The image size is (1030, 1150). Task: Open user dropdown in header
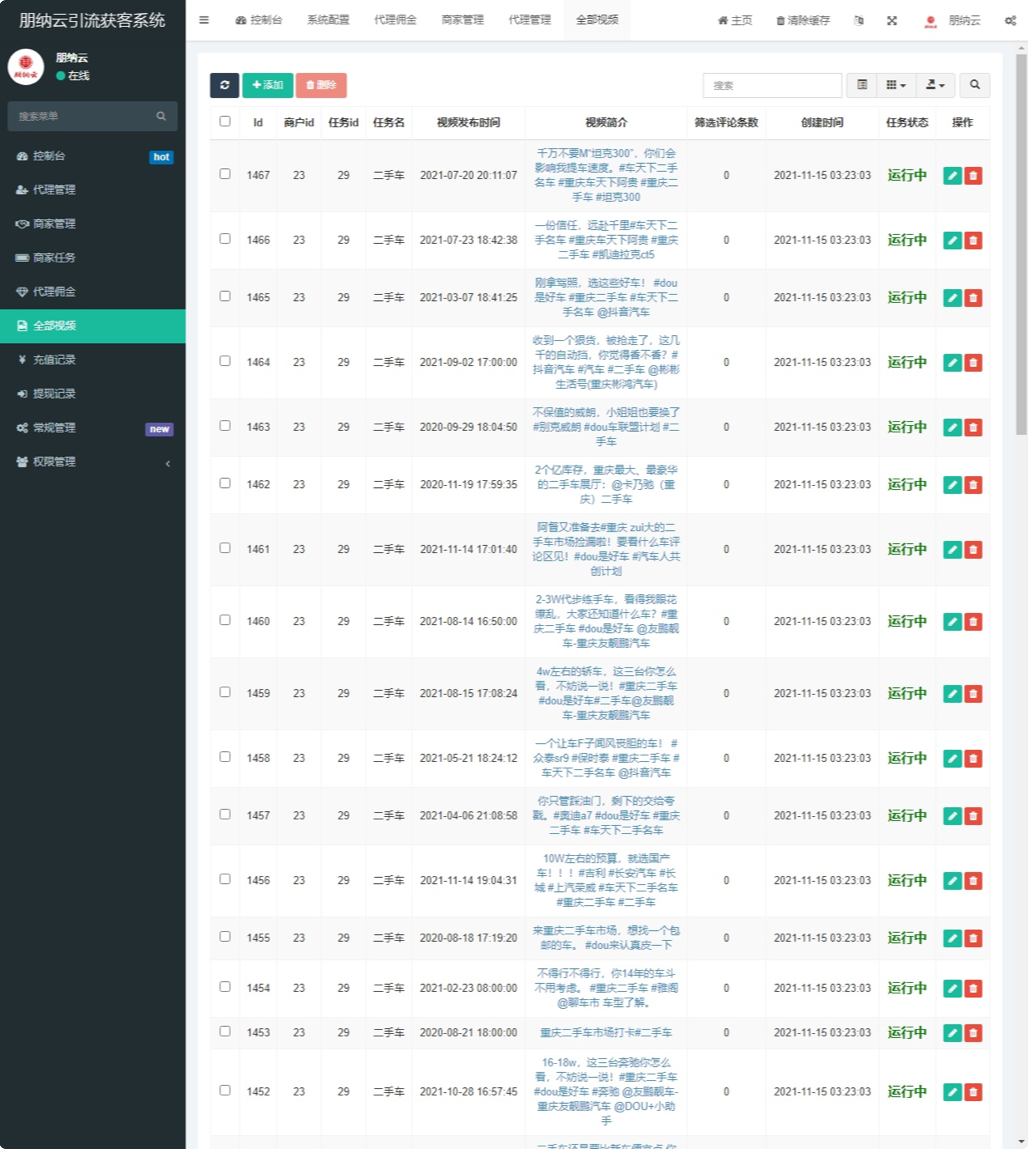click(953, 21)
